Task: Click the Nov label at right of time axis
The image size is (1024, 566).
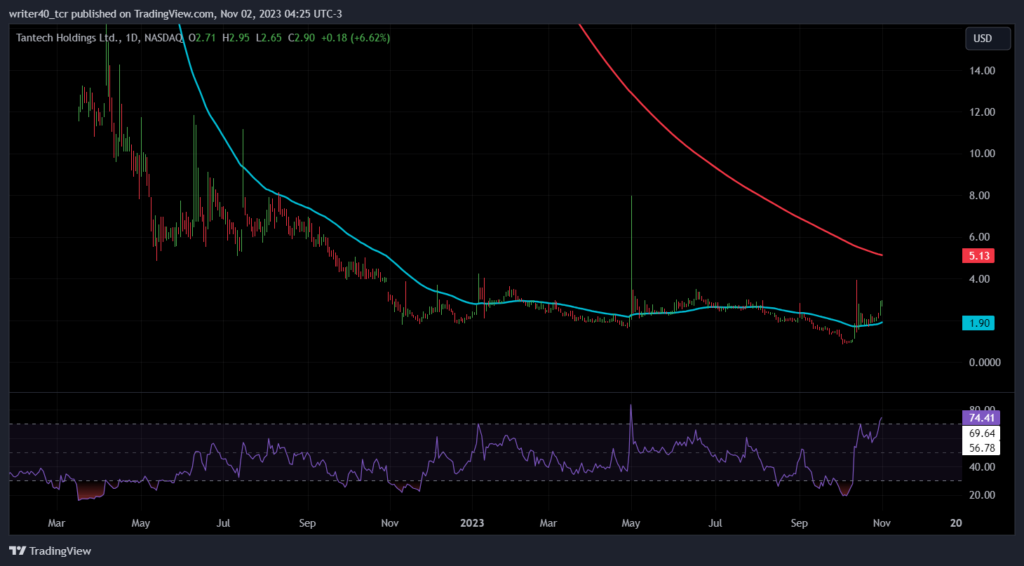Action: (x=882, y=523)
